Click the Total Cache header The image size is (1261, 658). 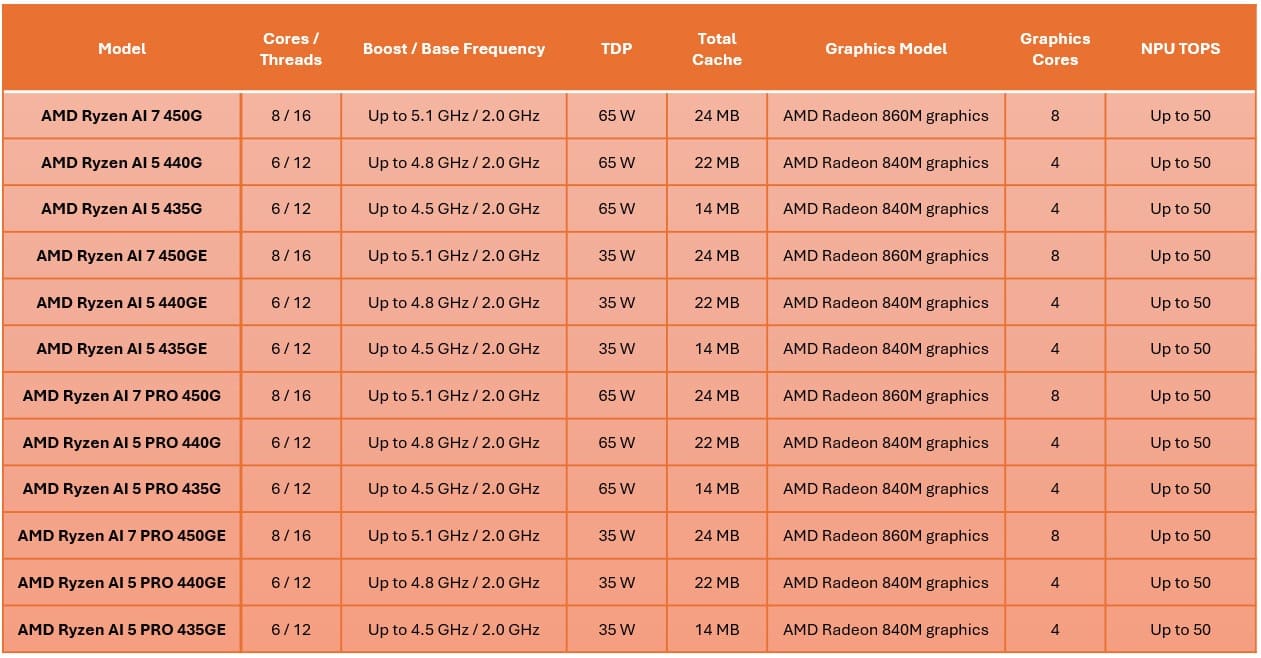tap(716, 49)
